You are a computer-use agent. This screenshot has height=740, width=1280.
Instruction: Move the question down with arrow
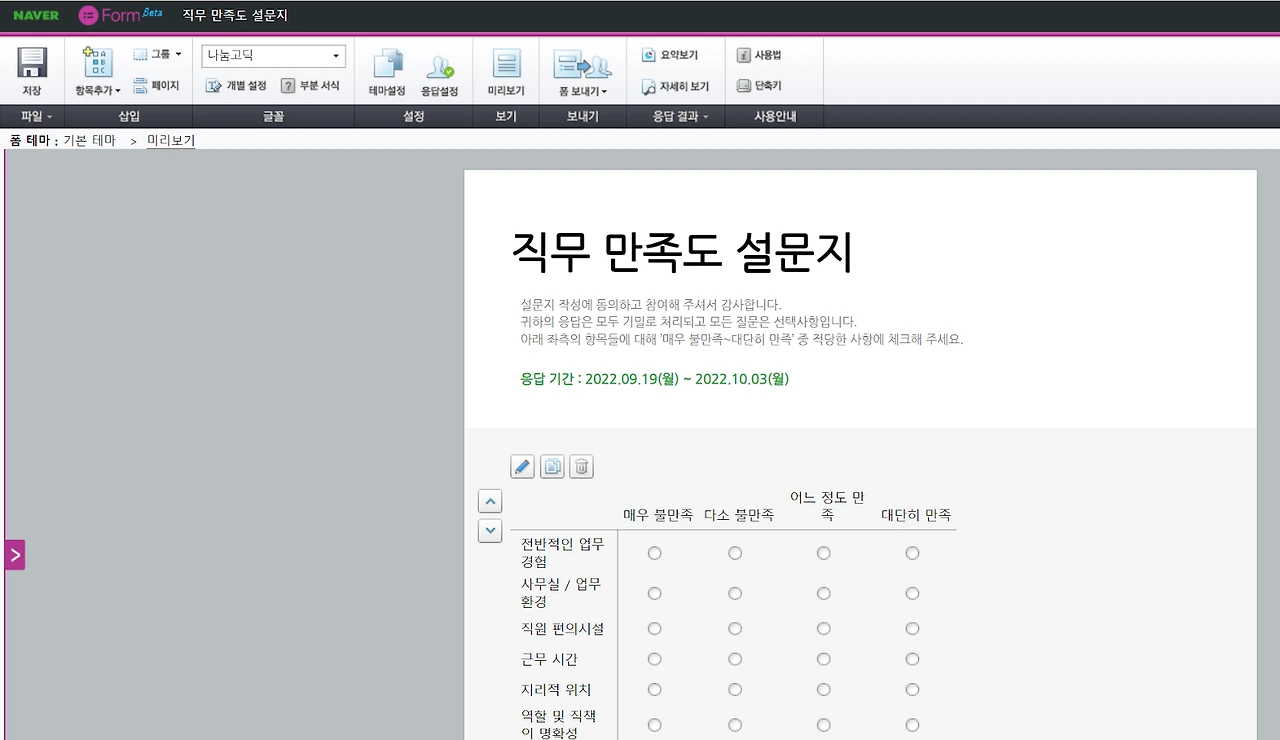click(490, 531)
